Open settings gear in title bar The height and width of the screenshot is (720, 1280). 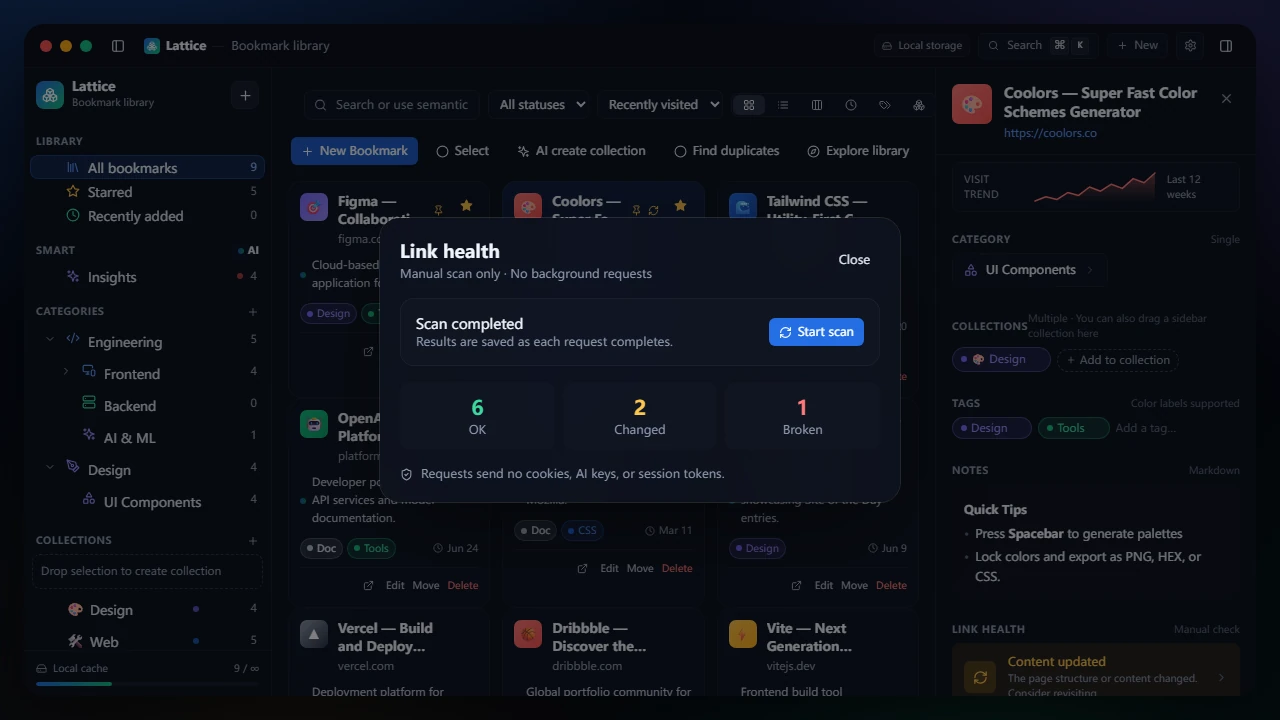[1190, 45]
